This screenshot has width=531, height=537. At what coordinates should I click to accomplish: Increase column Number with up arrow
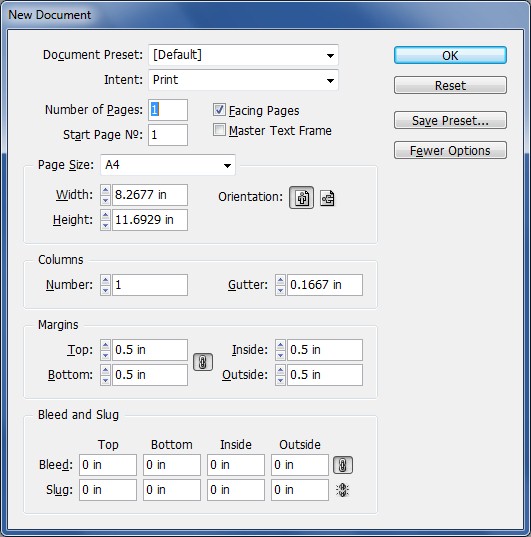(106, 280)
